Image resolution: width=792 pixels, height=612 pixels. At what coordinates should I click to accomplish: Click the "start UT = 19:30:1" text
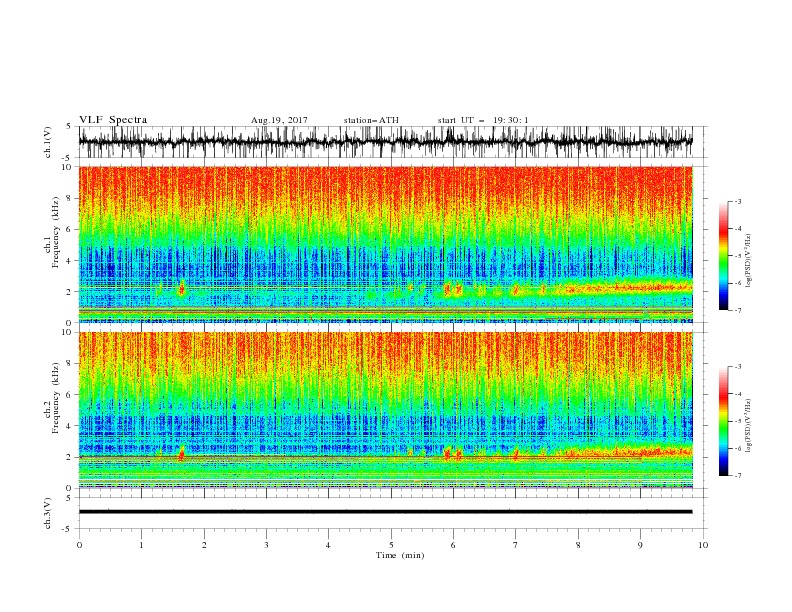tap(483, 120)
